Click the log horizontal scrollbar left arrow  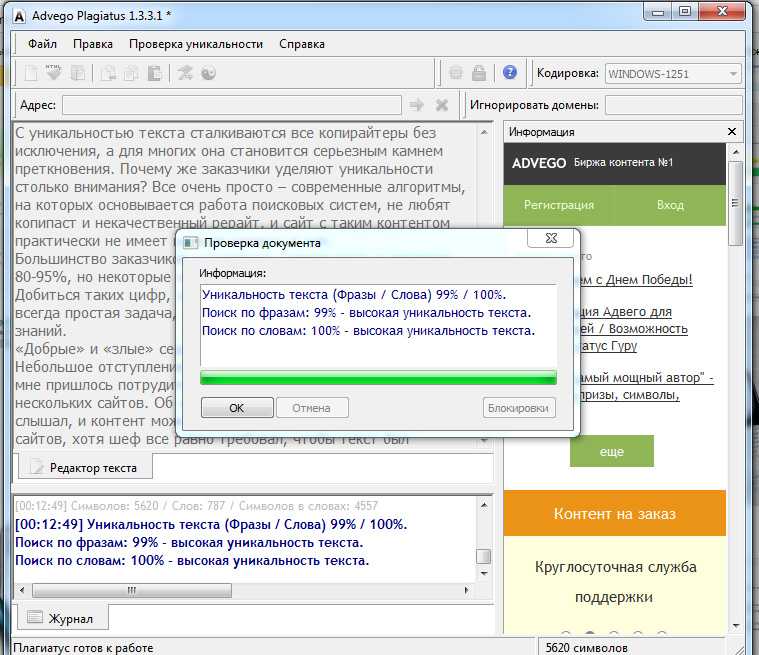pyautogui.click(x=21, y=590)
